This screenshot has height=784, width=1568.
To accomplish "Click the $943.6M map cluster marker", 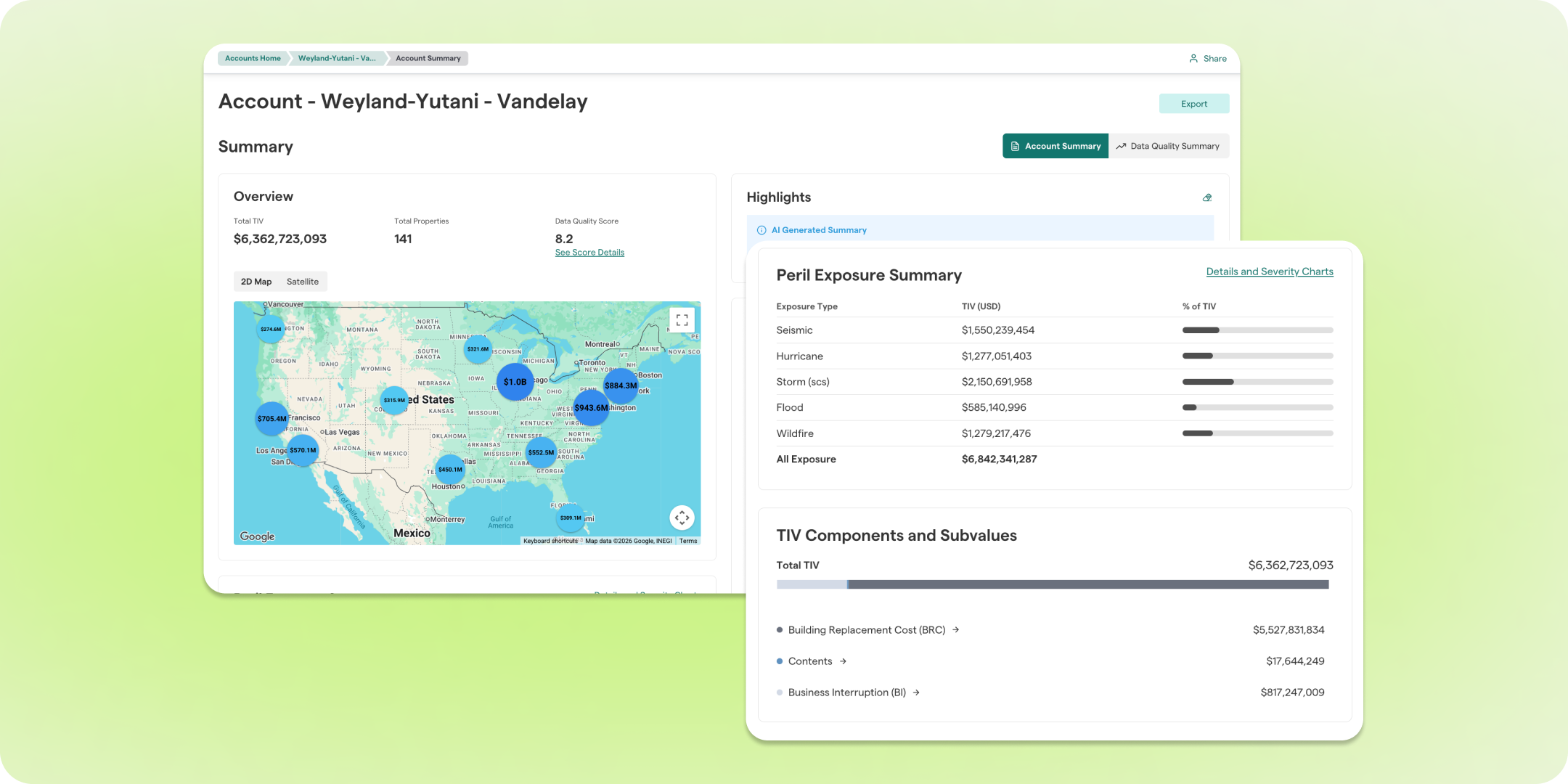I will 592,408.
